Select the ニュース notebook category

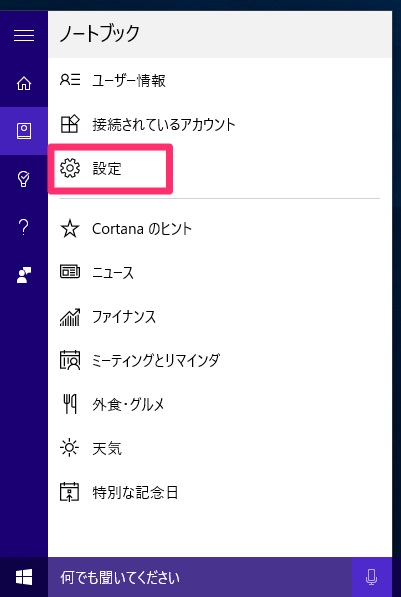click(220, 273)
